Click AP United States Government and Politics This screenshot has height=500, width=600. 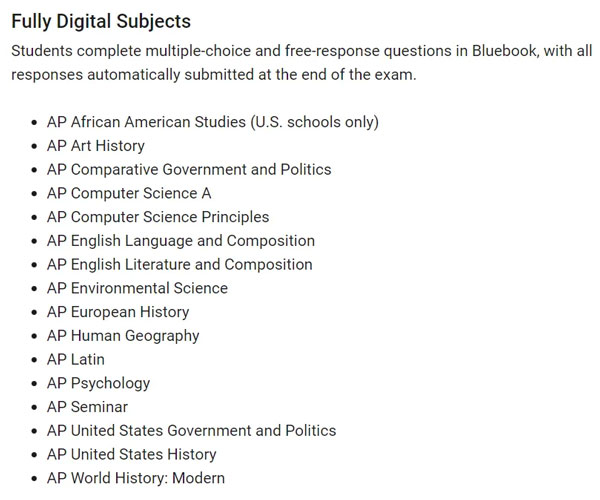tap(191, 430)
